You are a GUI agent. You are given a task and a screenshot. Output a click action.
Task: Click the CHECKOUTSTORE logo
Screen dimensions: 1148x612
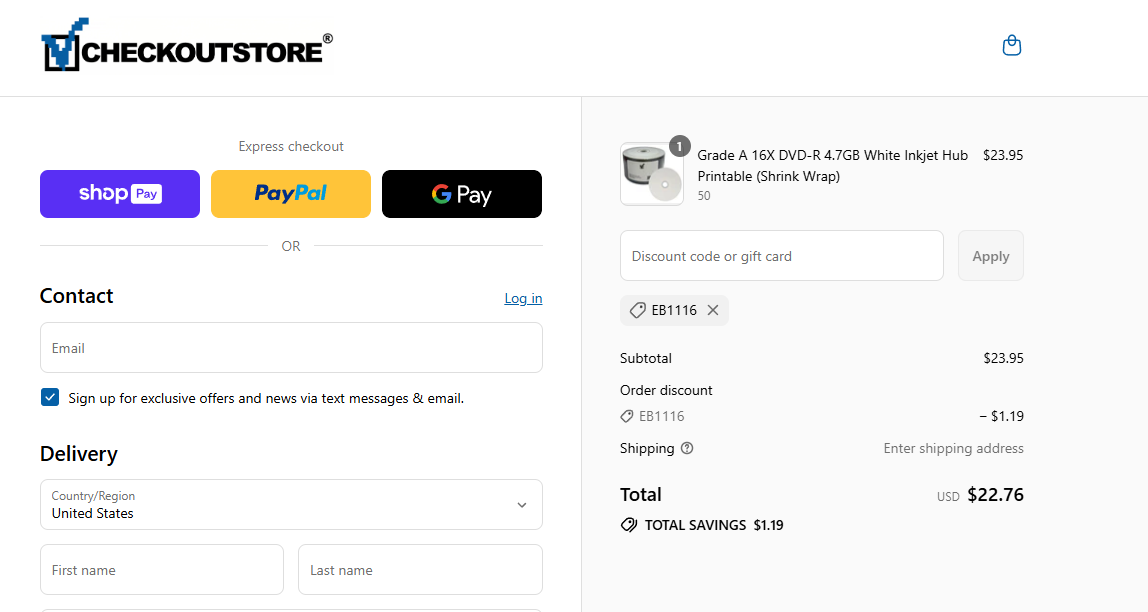coord(185,45)
